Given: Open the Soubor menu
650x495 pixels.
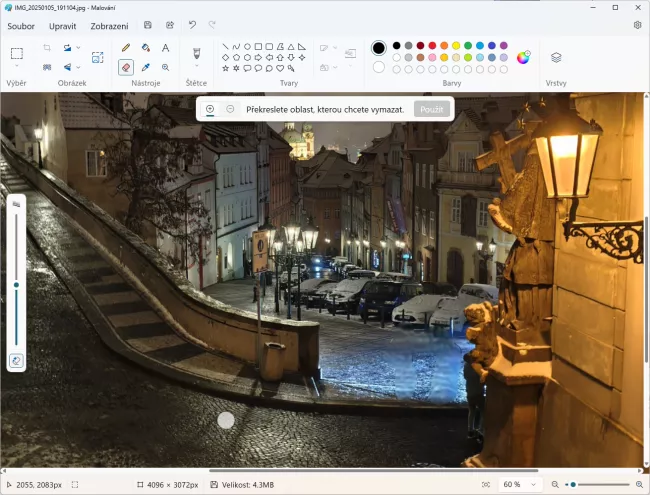Looking at the screenshot, I should (21, 25).
